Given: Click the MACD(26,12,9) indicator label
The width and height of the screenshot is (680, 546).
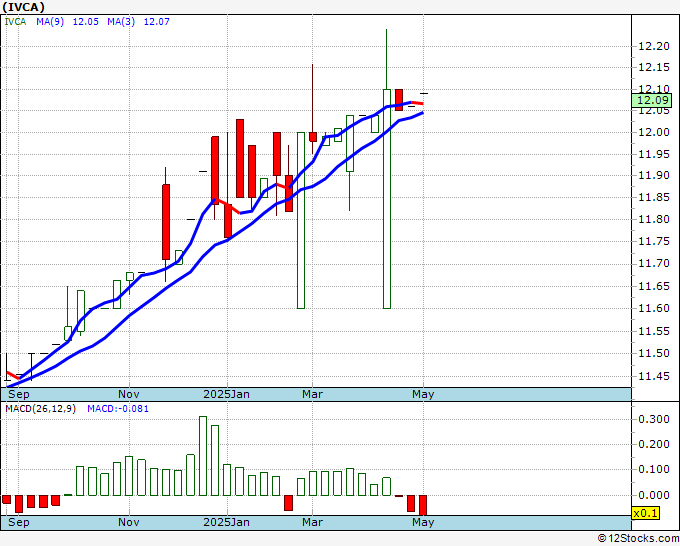Looking at the screenshot, I should [x=40, y=409].
